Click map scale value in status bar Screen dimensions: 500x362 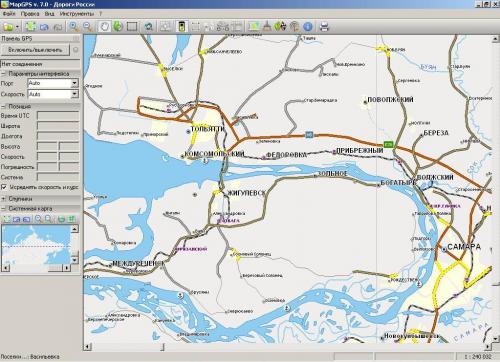pos(478,356)
